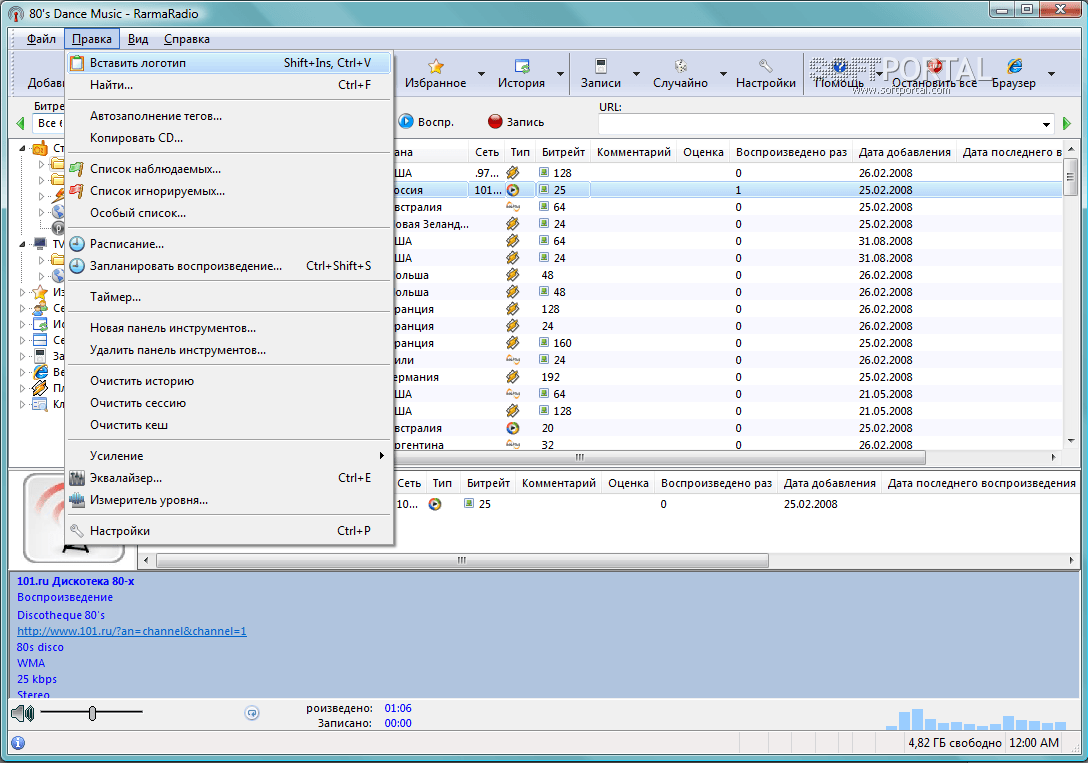This screenshot has height=763, width=1088.
Task: Choose Очистить историю from the menu
Action: click(142, 381)
